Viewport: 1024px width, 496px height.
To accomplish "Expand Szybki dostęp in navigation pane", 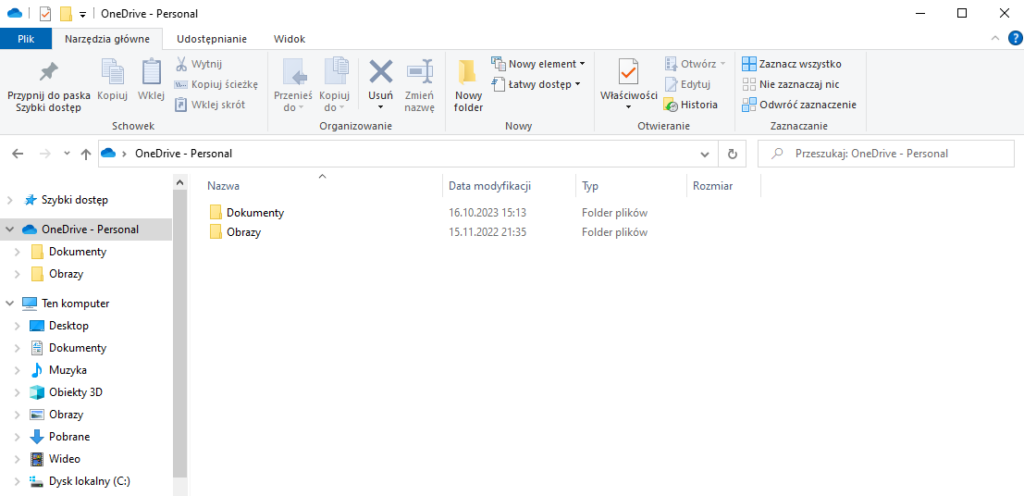I will tap(9, 200).
